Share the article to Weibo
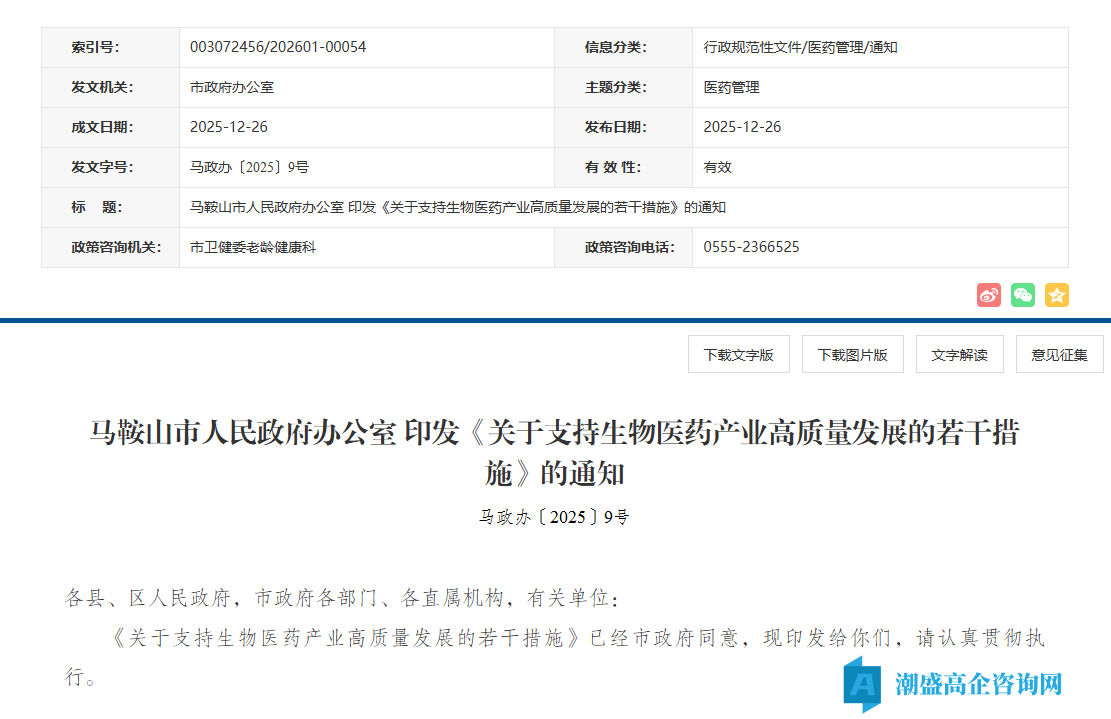Viewport: 1111px width, 719px height. point(988,295)
